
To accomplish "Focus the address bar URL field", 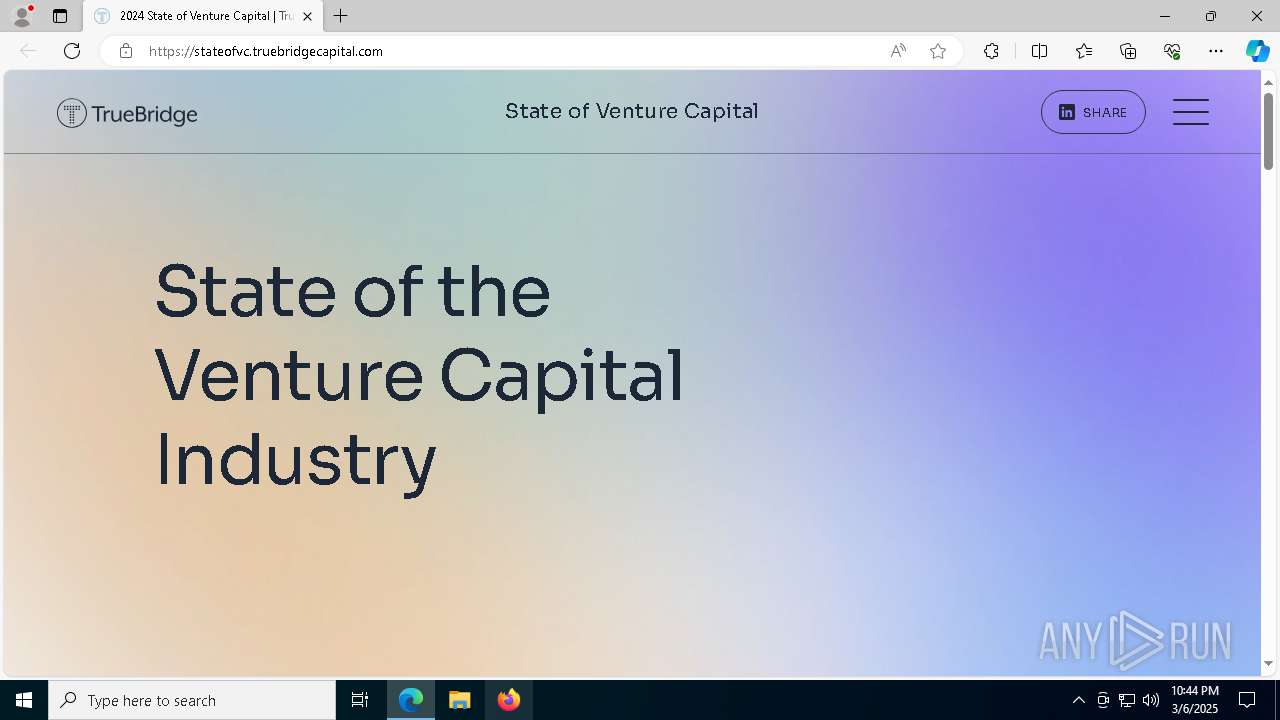I will point(510,51).
